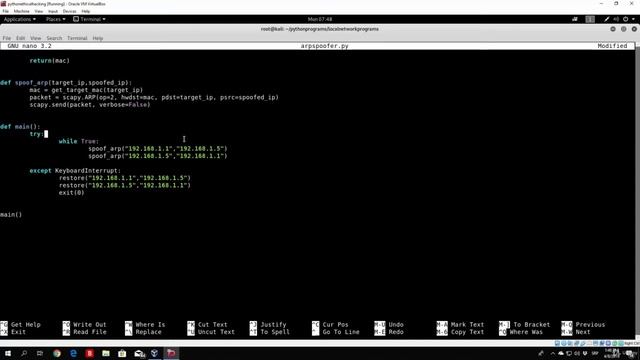Maximize the Kali terminal window
Screen dimensions: 640x360
click(623, 29)
